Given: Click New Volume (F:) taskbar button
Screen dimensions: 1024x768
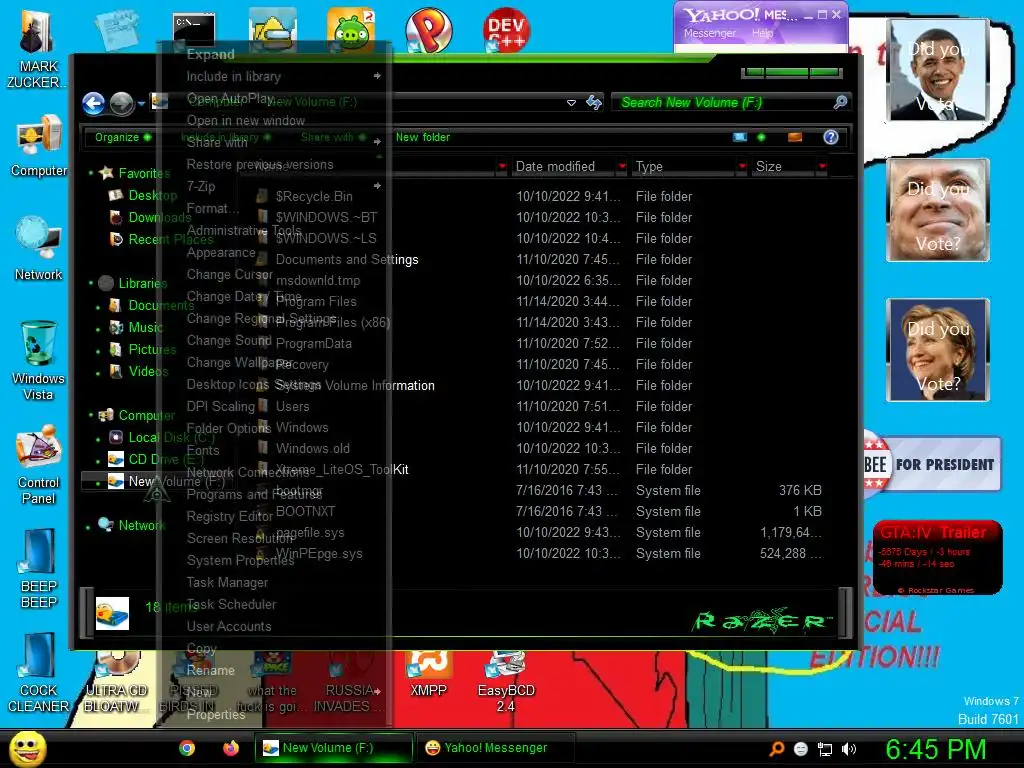Looking at the screenshot, I should pyautogui.click(x=334, y=748).
